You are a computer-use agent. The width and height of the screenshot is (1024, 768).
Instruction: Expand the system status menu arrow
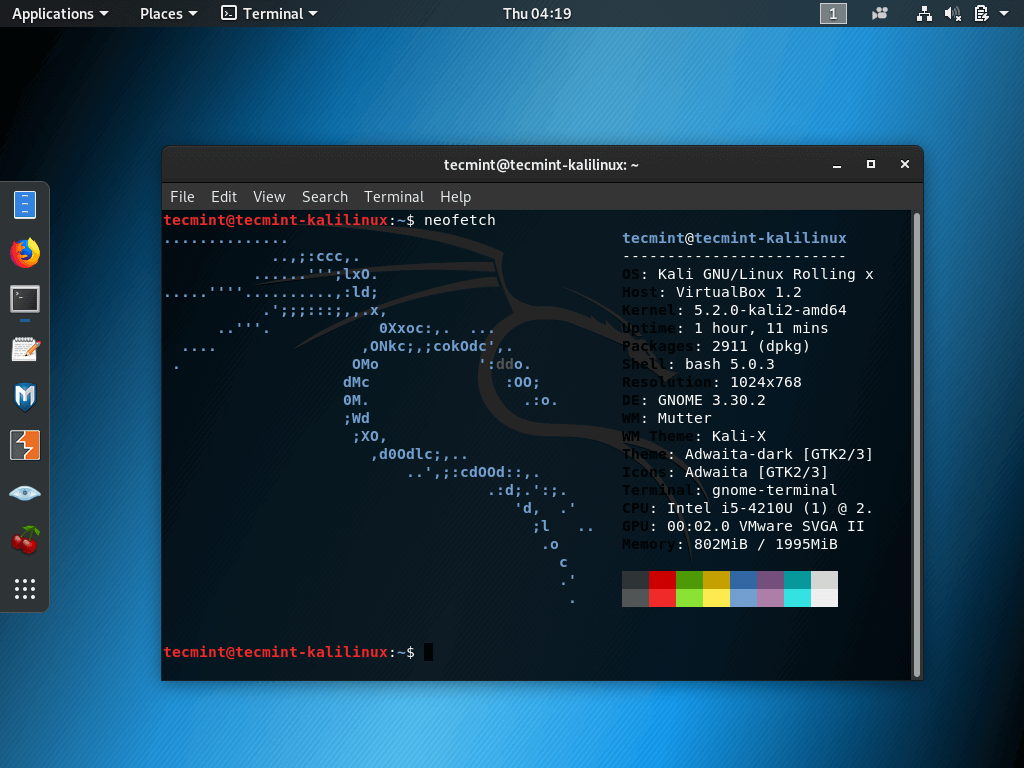click(x=1005, y=13)
